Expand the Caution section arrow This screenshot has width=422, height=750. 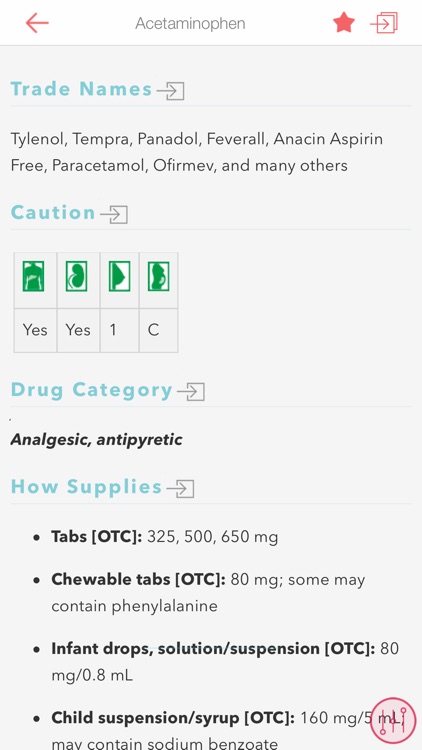[114, 214]
